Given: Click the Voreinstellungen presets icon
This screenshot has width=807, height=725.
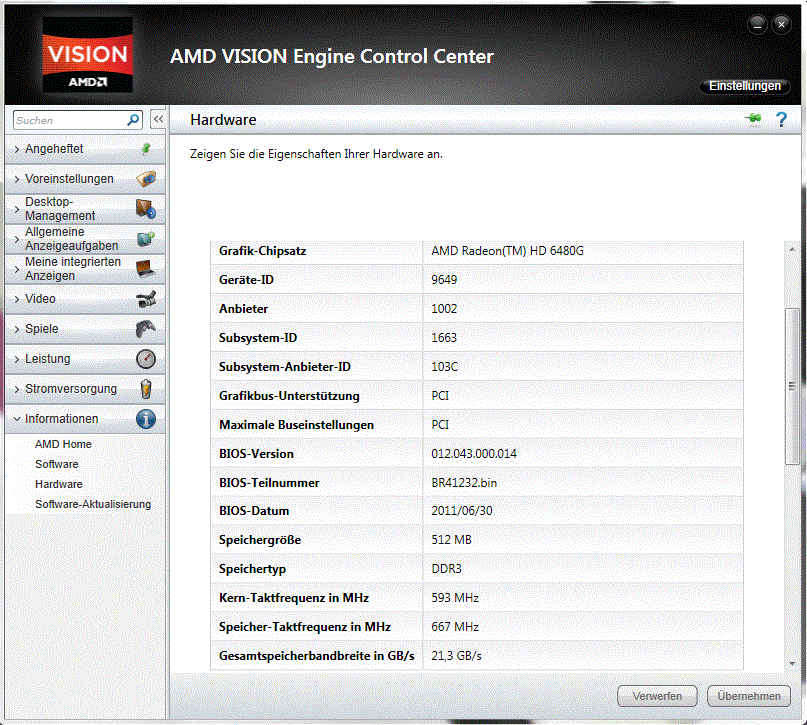Looking at the screenshot, I should coord(146,179).
